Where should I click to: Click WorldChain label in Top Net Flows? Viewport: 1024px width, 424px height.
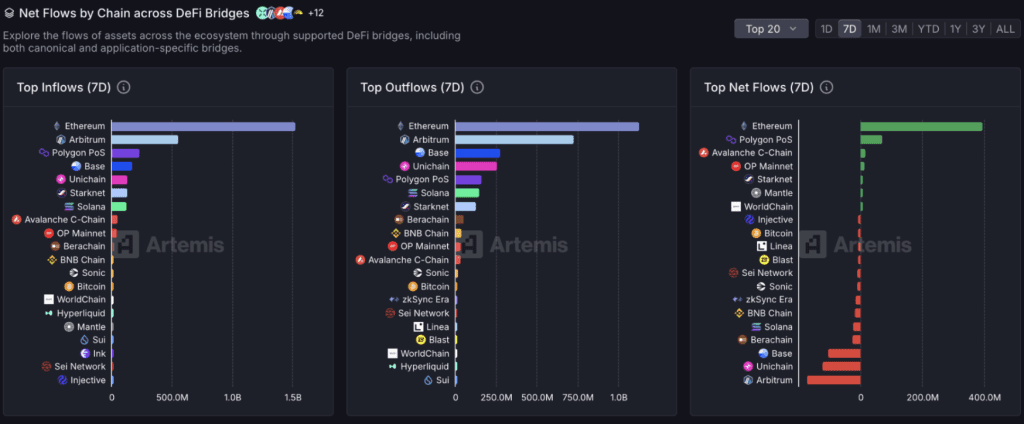tap(769, 206)
